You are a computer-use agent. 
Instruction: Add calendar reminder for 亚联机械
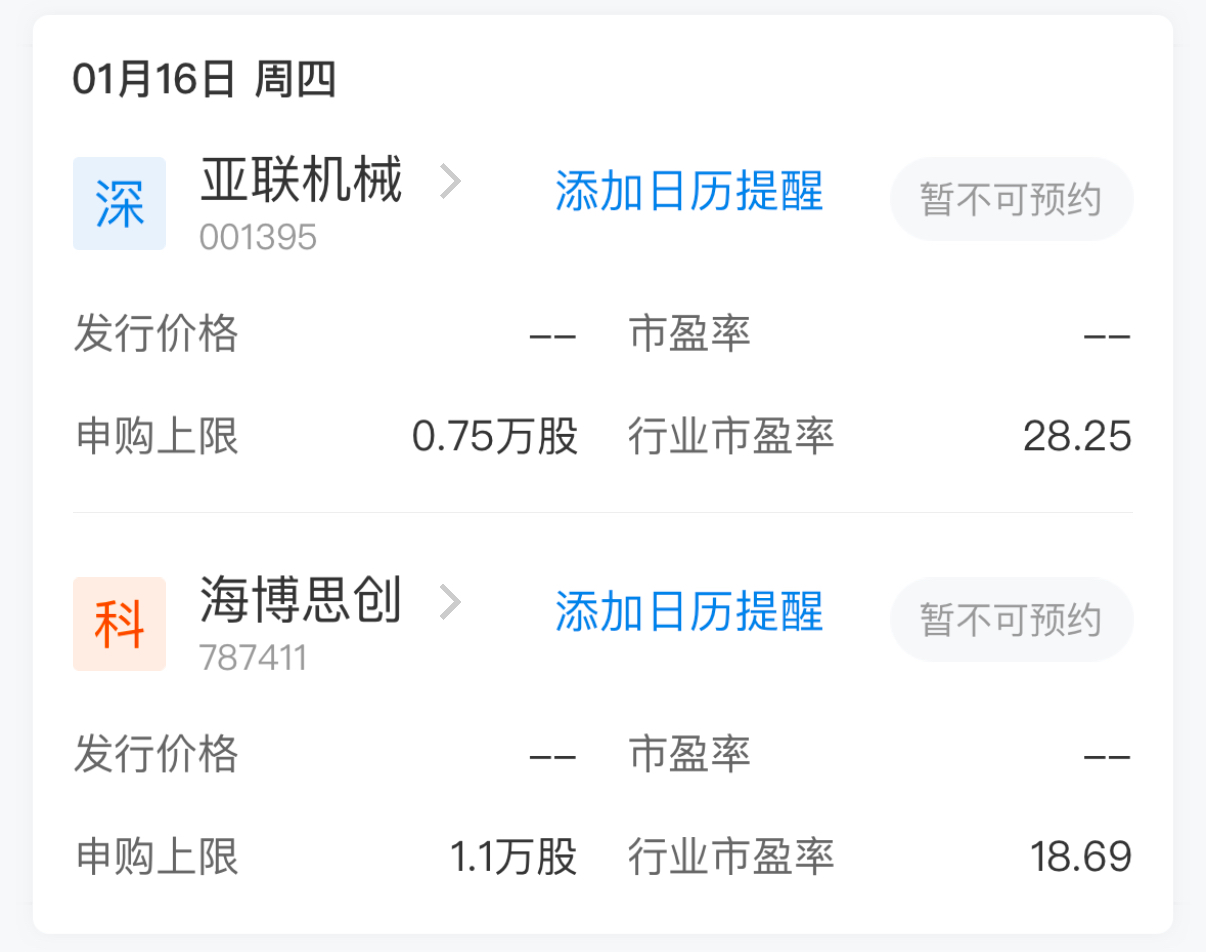coord(689,191)
